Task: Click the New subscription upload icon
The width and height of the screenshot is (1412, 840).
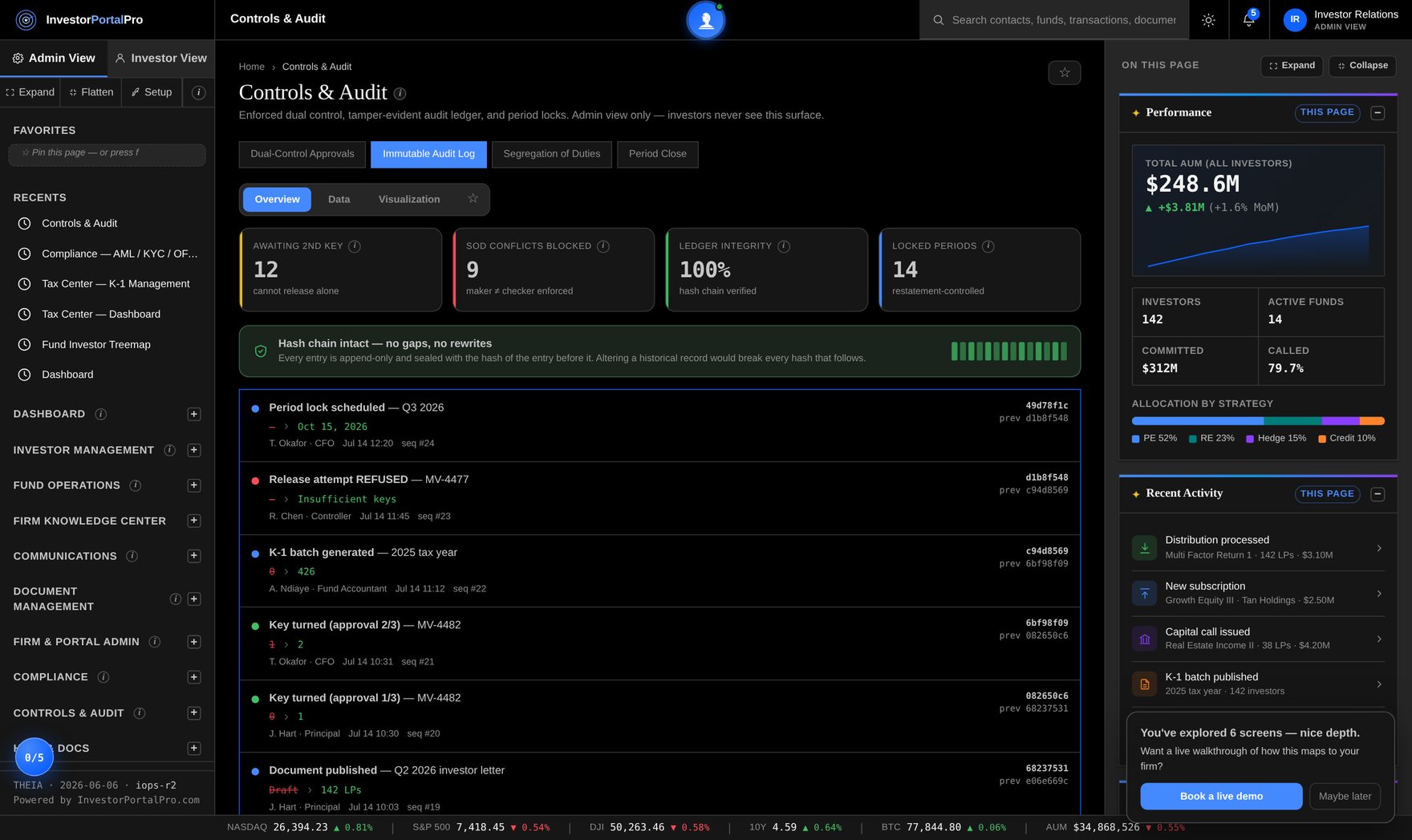Action: tap(1145, 593)
